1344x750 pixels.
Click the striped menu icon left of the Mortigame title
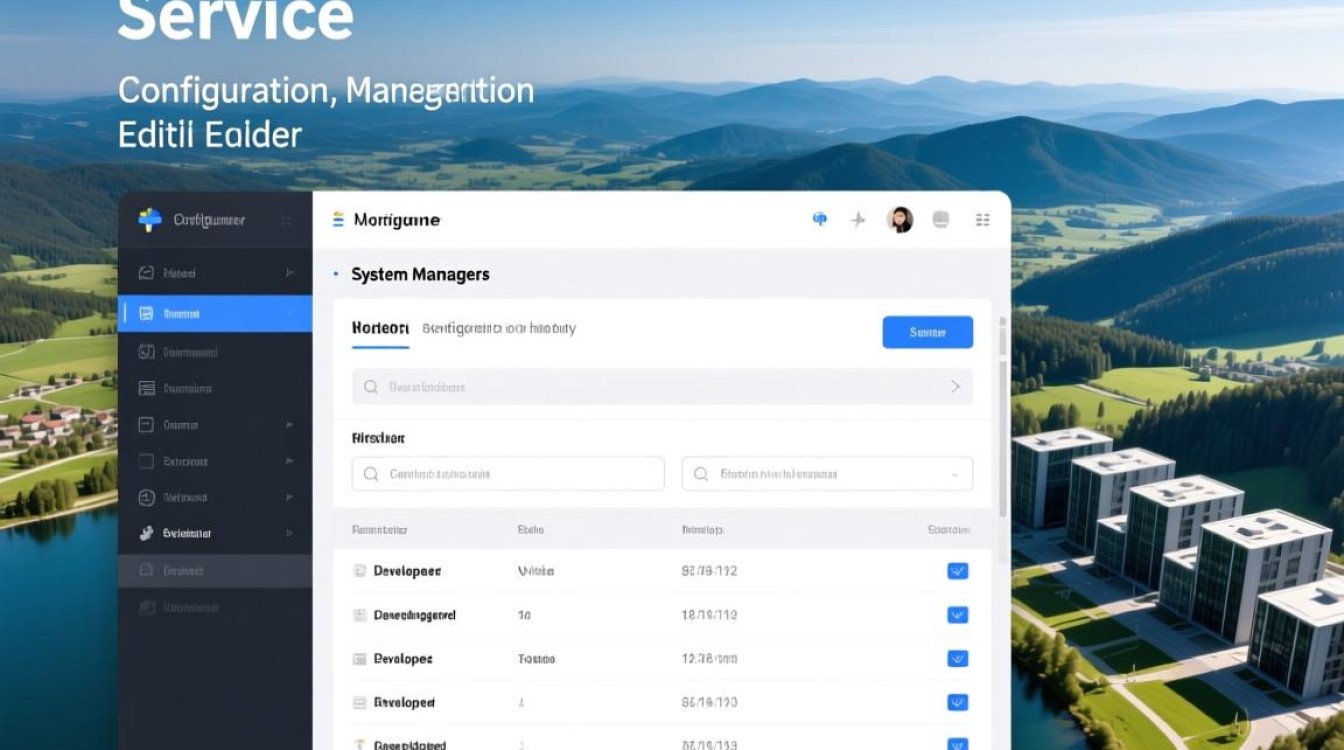[x=338, y=220]
